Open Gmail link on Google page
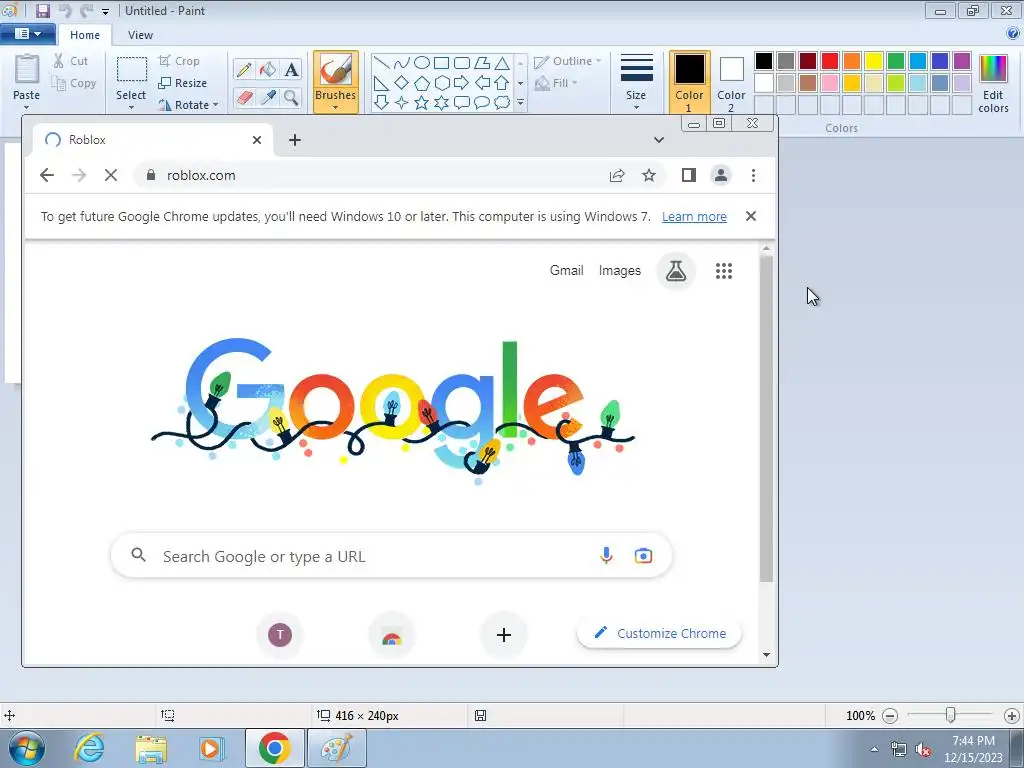Screen dimensions: 1024x768 (x=566, y=270)
